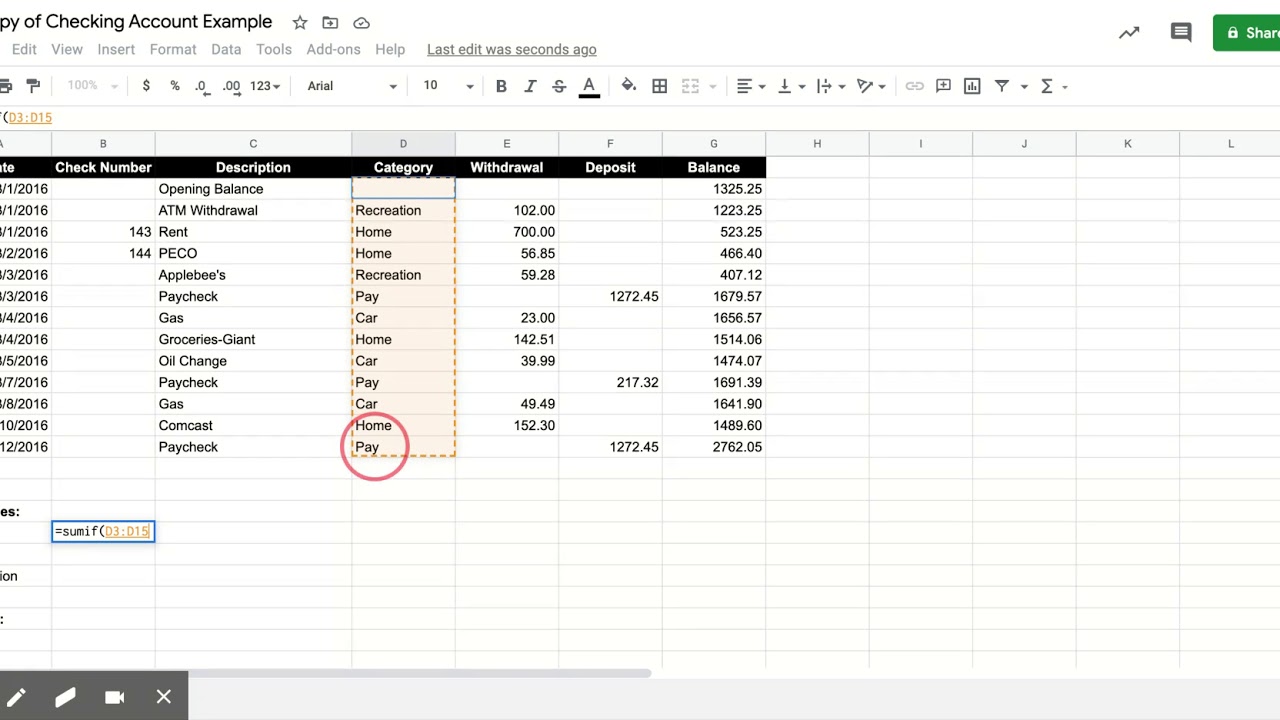Toggle italic formatting
The width and height of the screenshot is (1280, 720).
[x=530, y=86]
